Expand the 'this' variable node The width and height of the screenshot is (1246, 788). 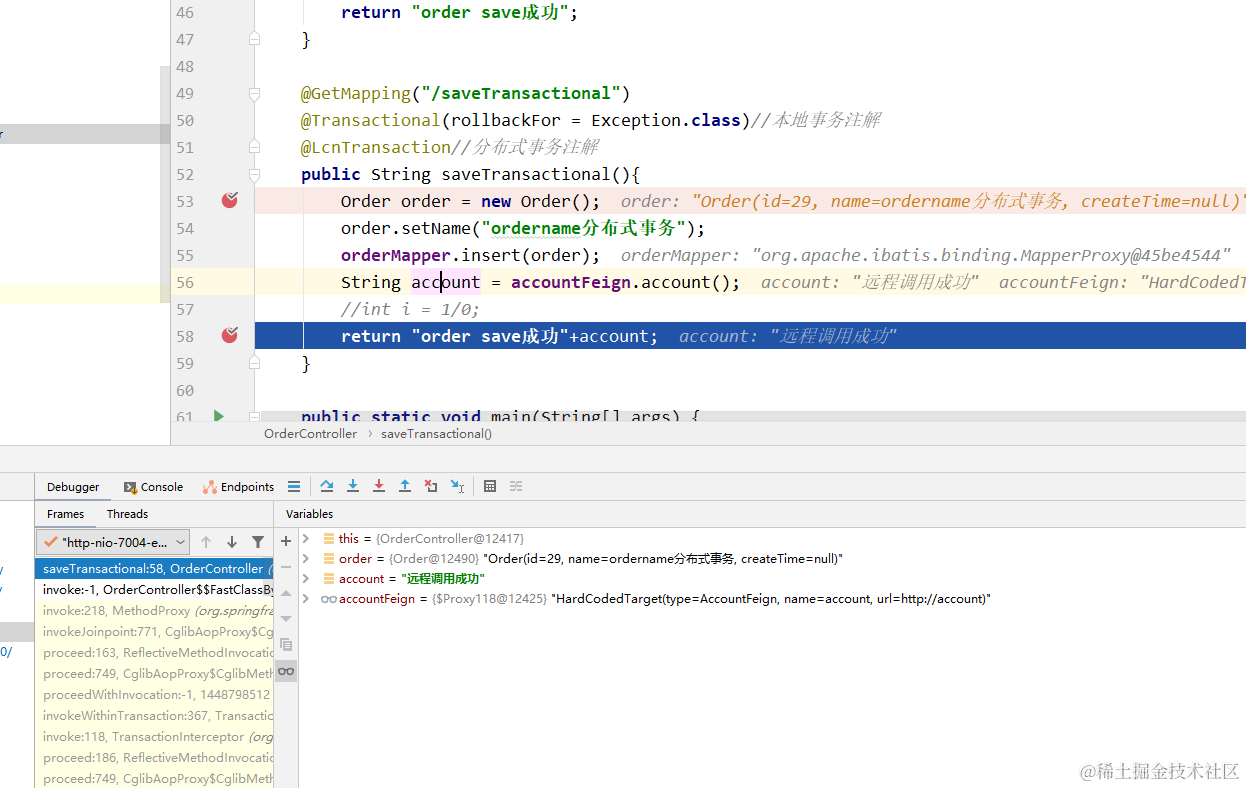[x=305, y=538]
